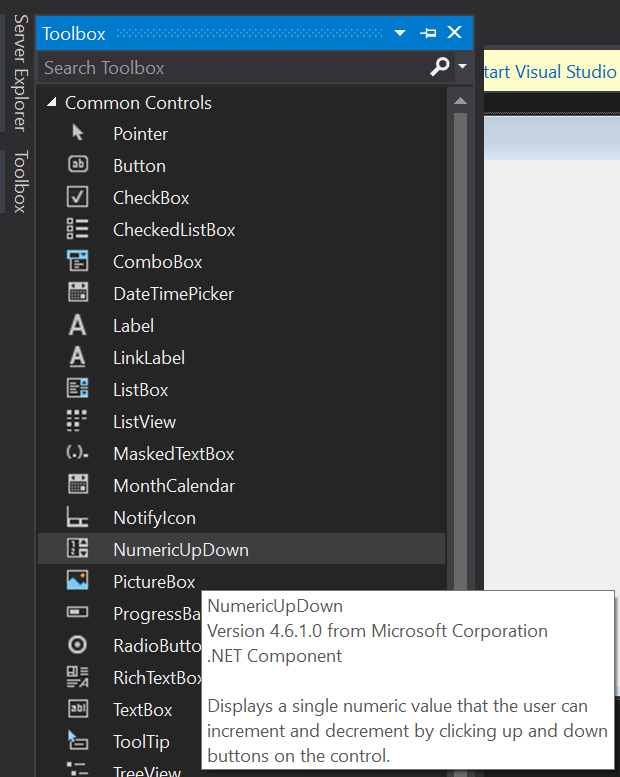Open the Server Explorer side tab
The height and width of the screenshot is (777, 620).
point(20,73)
